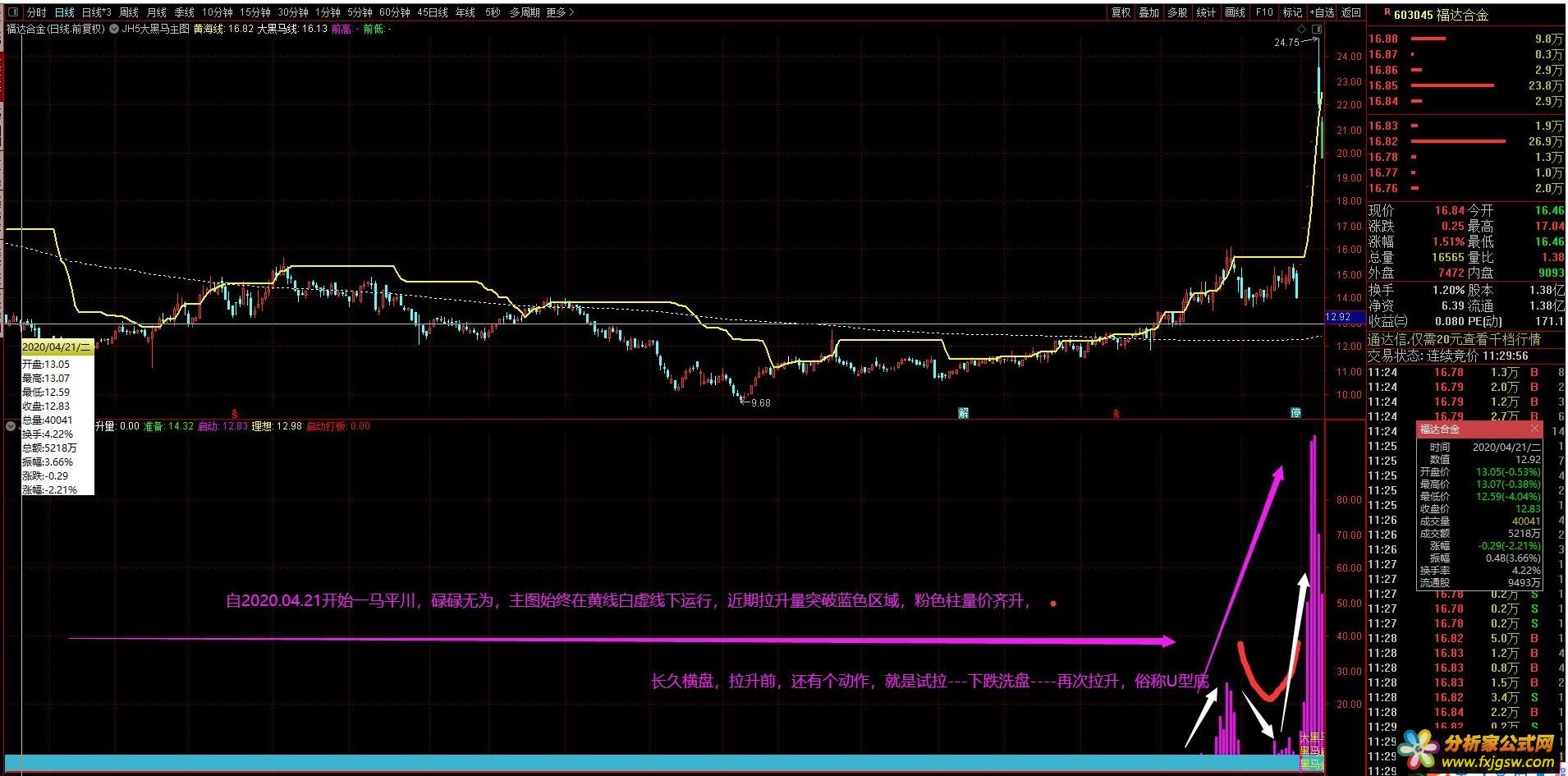Click the 多股 multi-stock button
The width and height of the screenshot is (1568, 776).
coord(1178,12)
